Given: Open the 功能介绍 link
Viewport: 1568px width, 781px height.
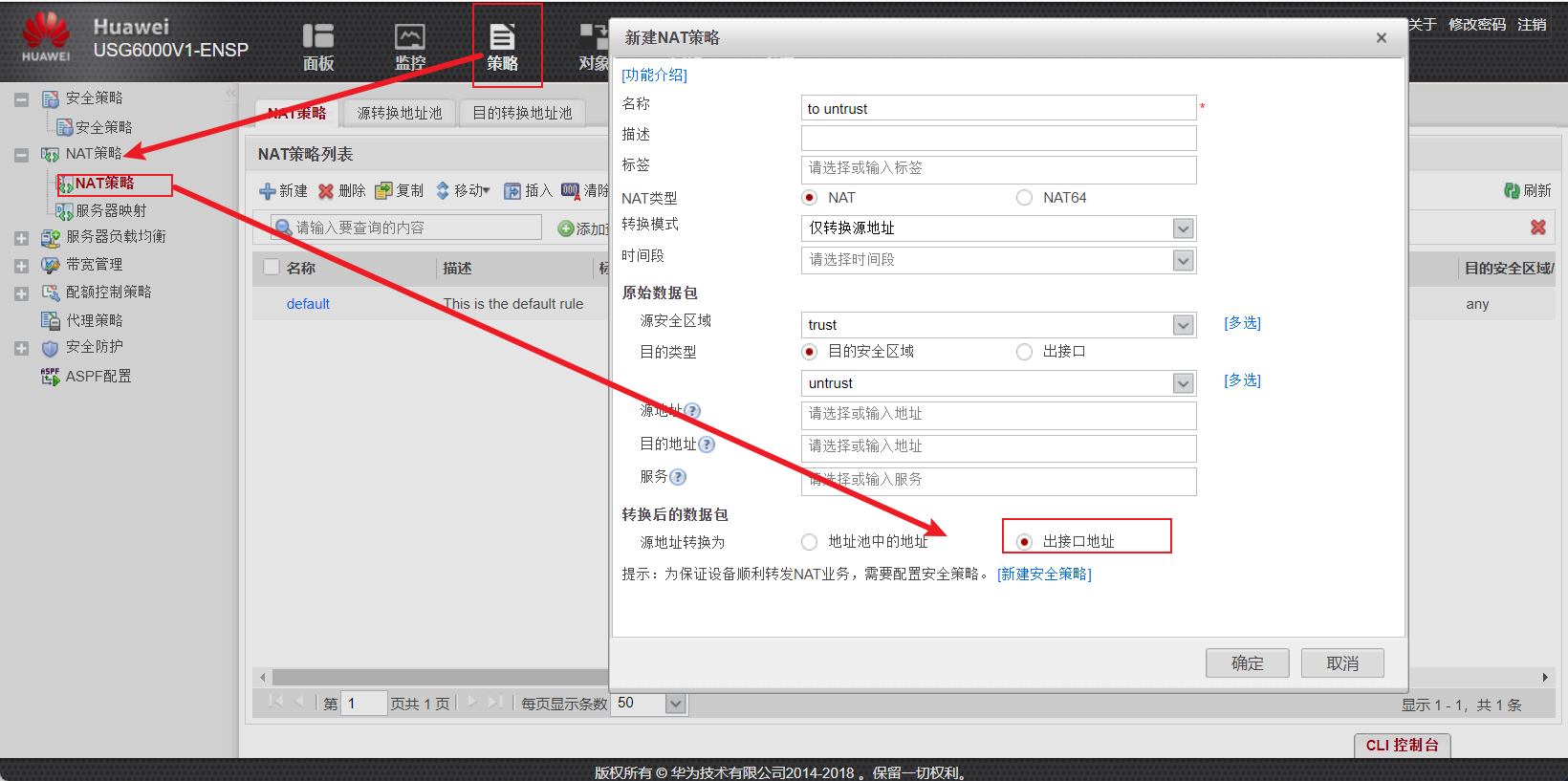Looking at the screenshot, I should point(655,75).
